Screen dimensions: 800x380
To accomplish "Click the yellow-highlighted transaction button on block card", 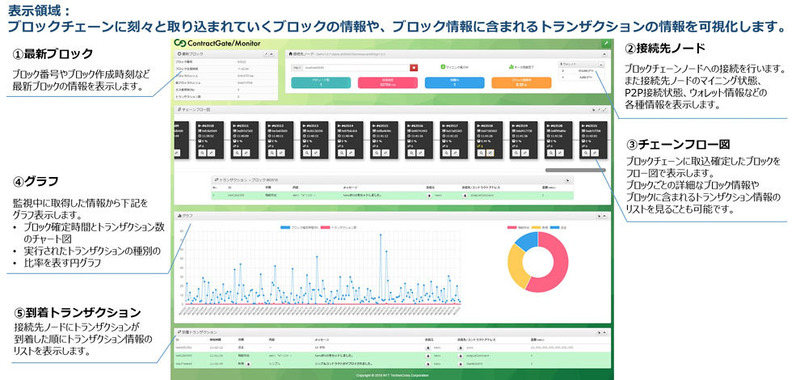I will tap(490, 153).
